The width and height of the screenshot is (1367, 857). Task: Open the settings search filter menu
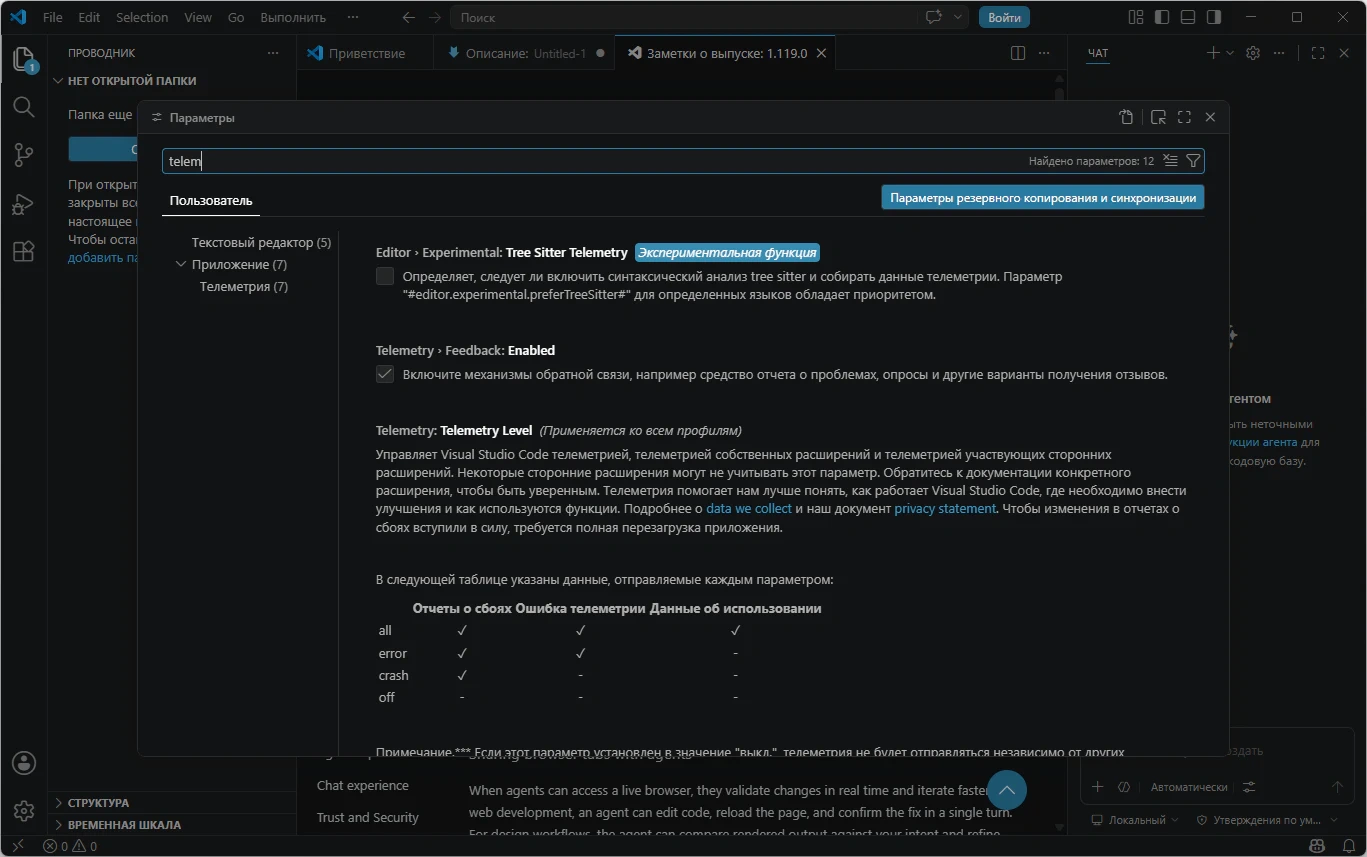coord(1193,161)
